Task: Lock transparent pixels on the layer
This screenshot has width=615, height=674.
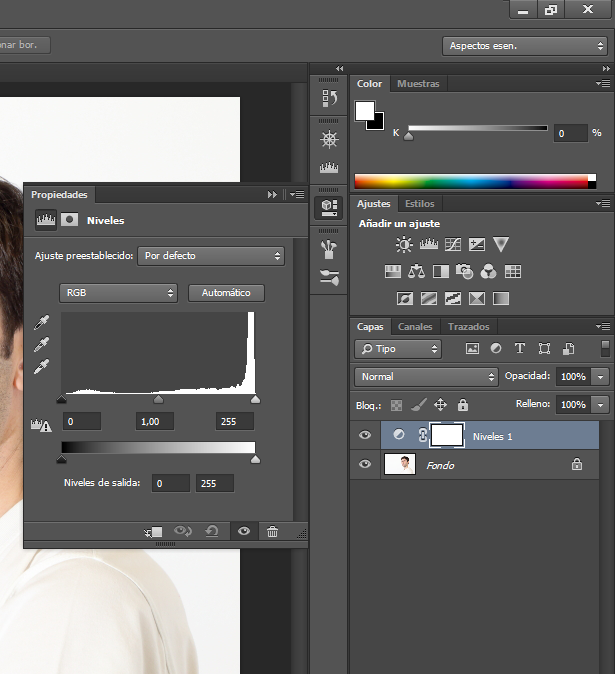Action: pyautogui.click(x=396, y=405)
